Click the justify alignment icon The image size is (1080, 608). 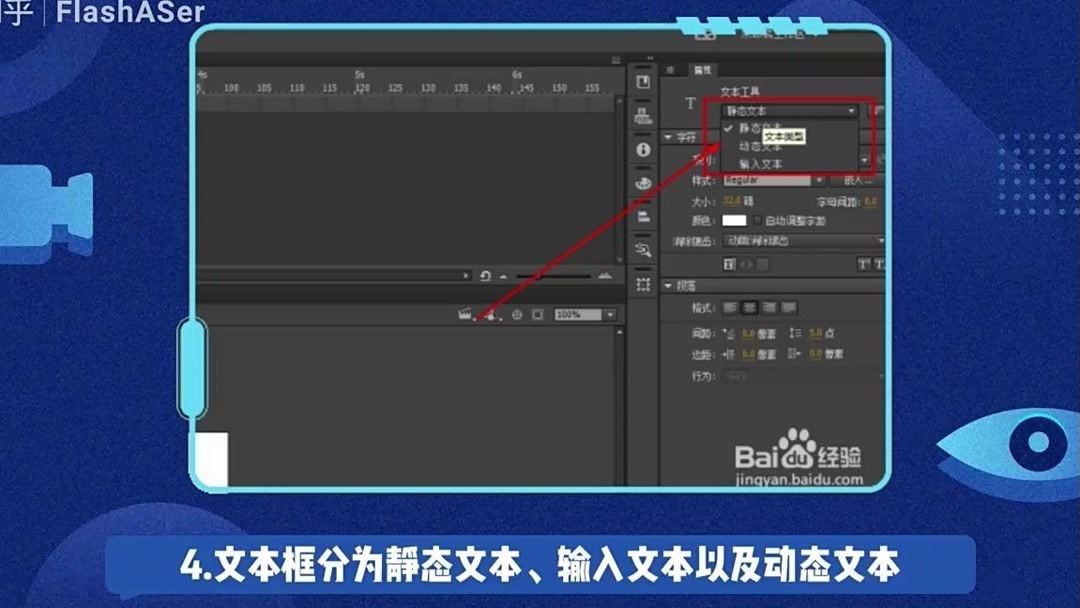pyautogui.click(x=788, y=307)
